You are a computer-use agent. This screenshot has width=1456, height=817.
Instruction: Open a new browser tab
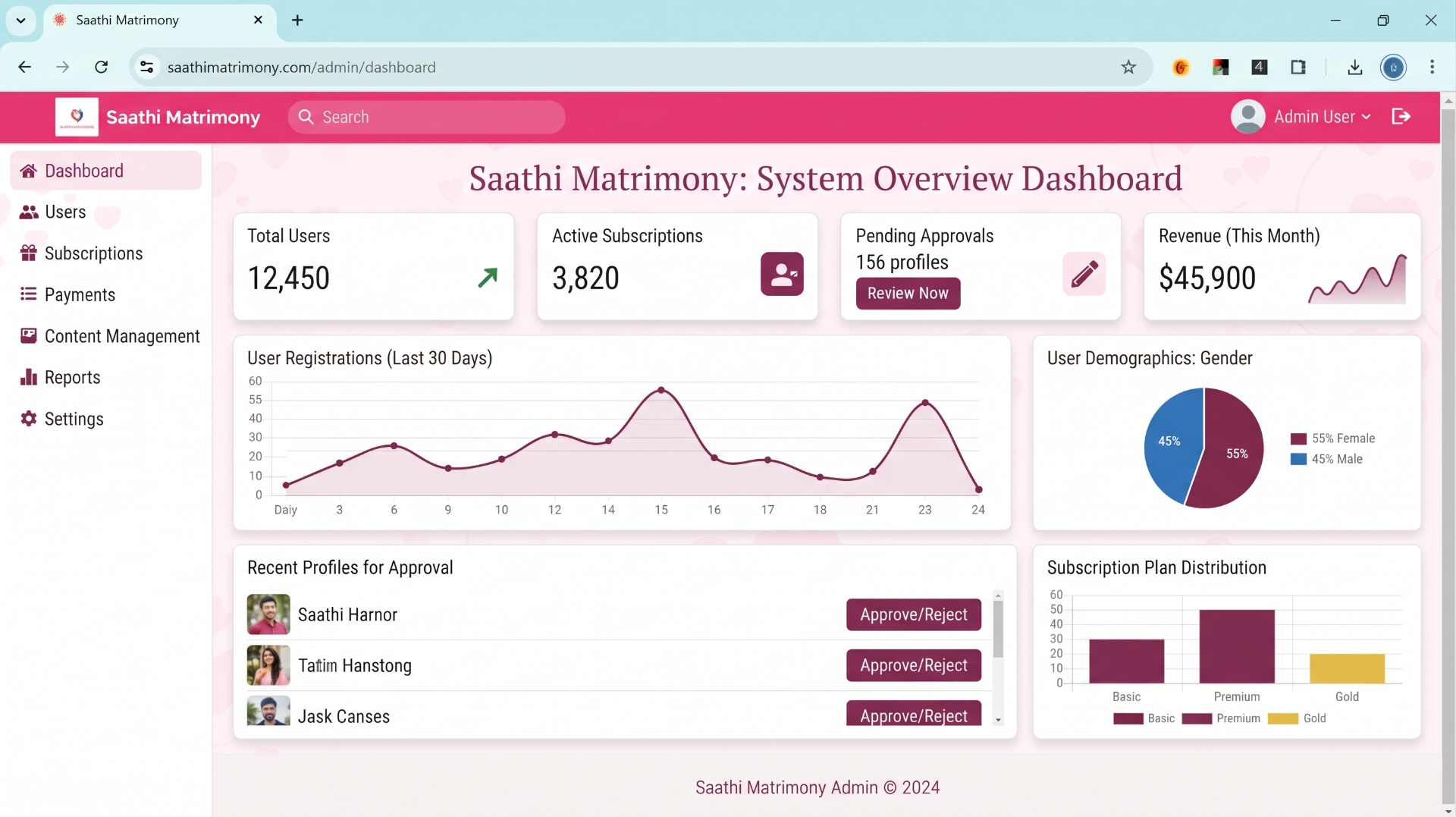coord(297,20)
